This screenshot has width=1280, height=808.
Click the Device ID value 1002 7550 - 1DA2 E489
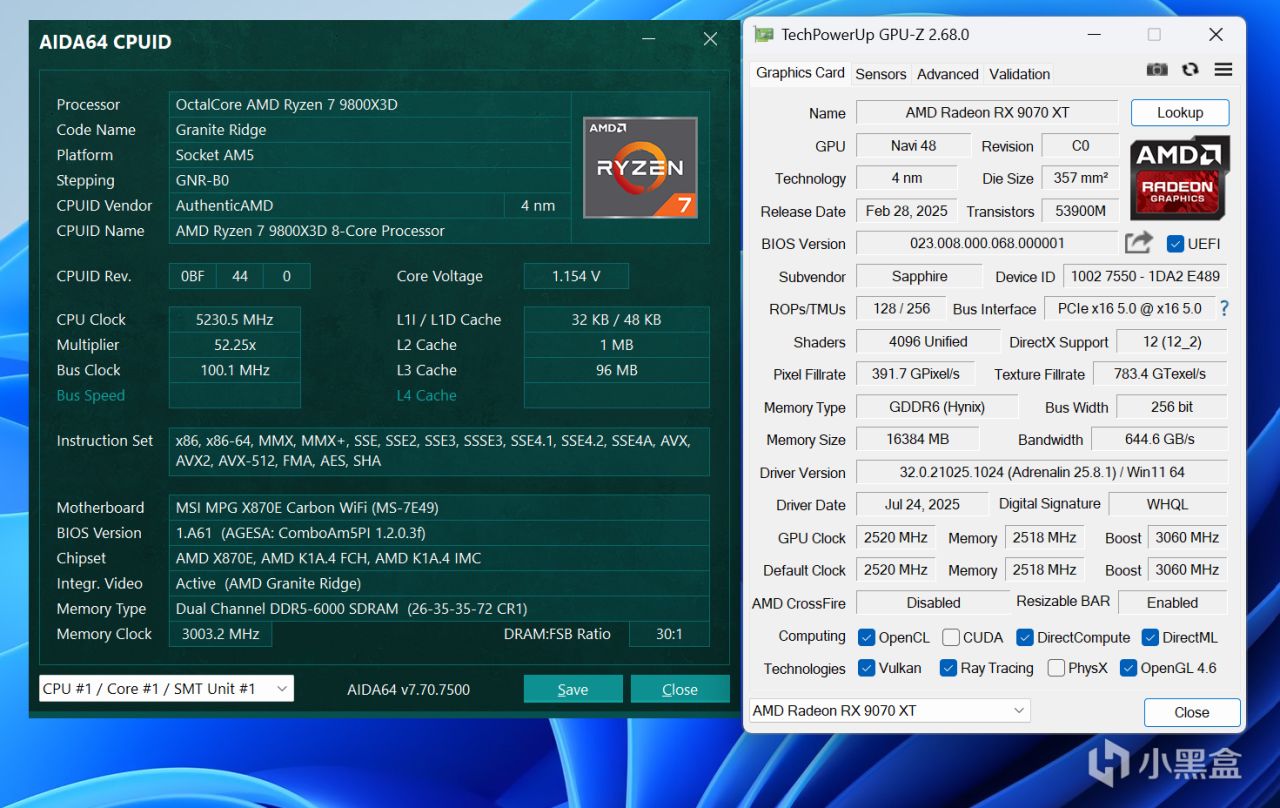coord(1145,277)
